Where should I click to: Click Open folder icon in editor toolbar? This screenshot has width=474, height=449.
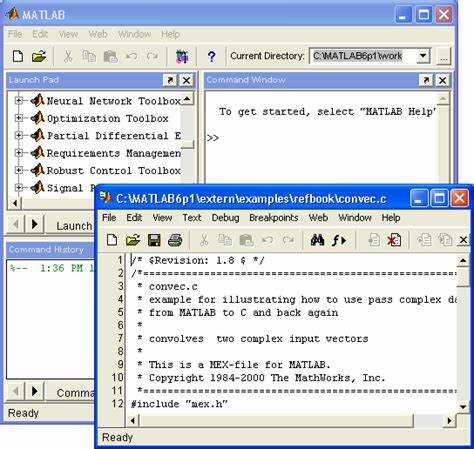pos(133,240)
